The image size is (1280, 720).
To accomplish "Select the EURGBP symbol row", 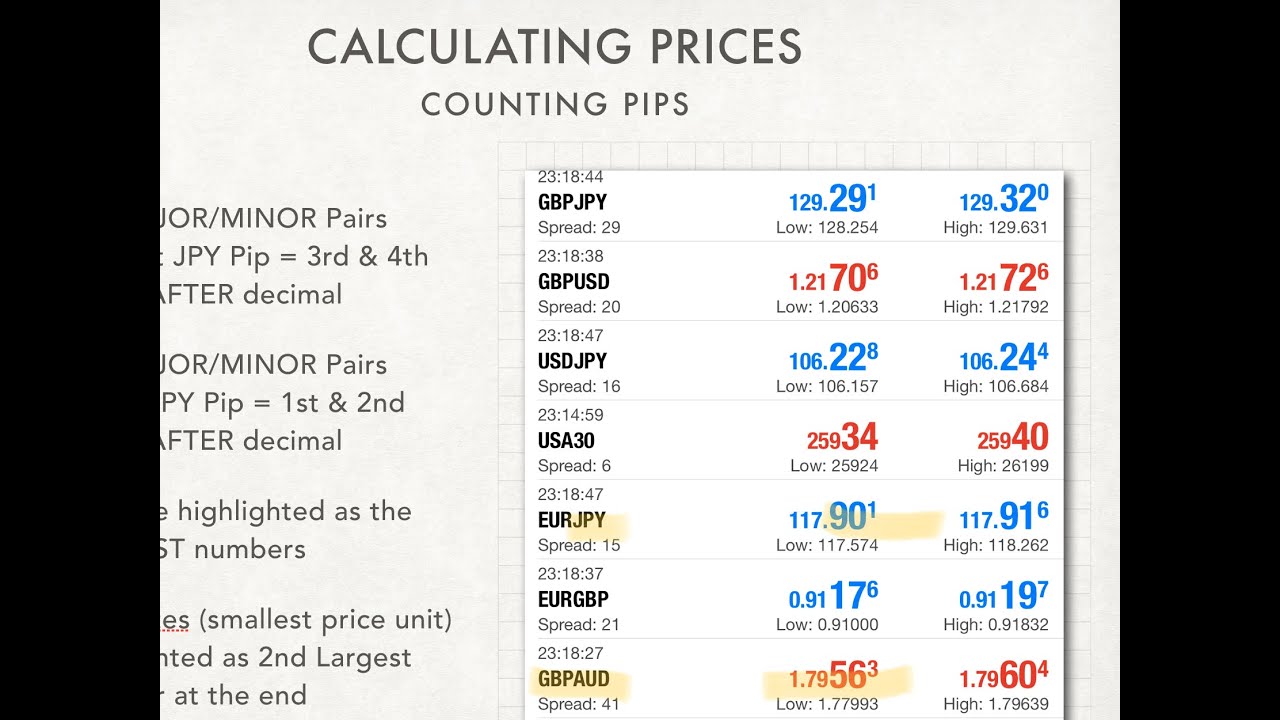I will click(573, 600).
